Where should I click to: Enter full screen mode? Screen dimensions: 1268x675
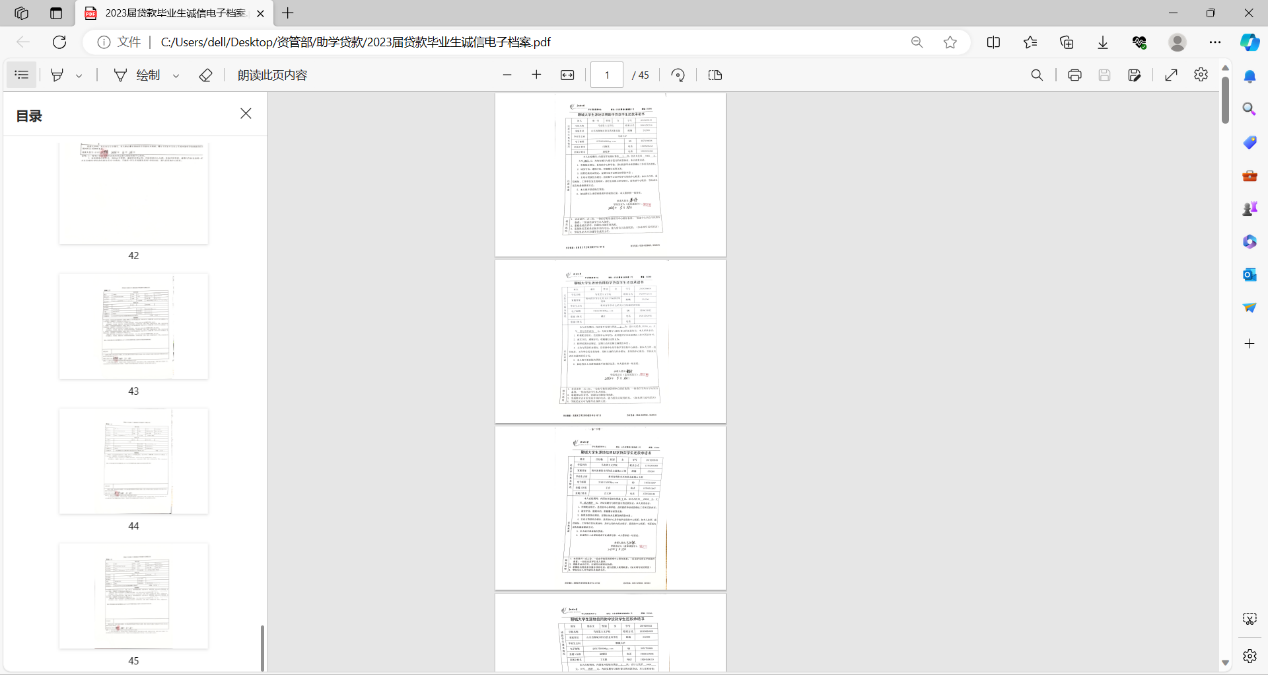coord(1171,75)
